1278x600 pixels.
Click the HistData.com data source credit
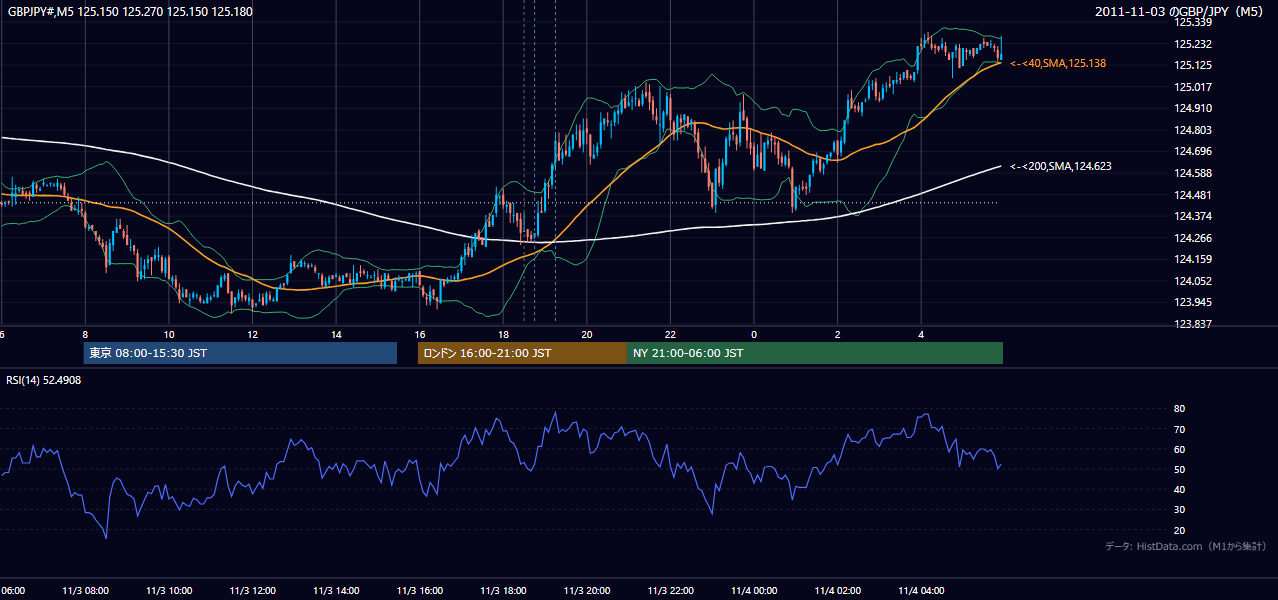(x=1186, y=546)
